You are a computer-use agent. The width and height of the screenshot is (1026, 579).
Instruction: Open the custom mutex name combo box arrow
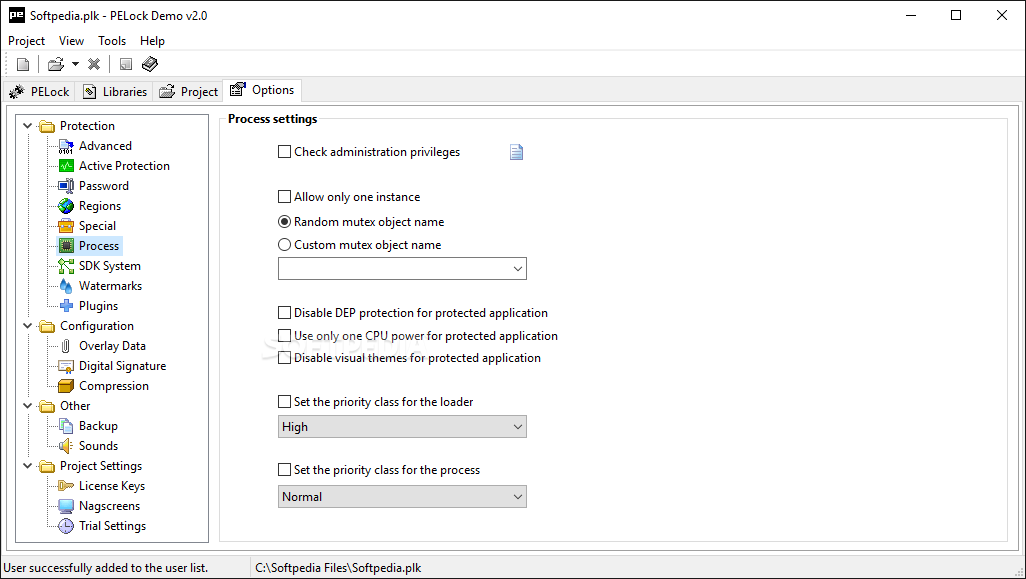click(518, 269)
